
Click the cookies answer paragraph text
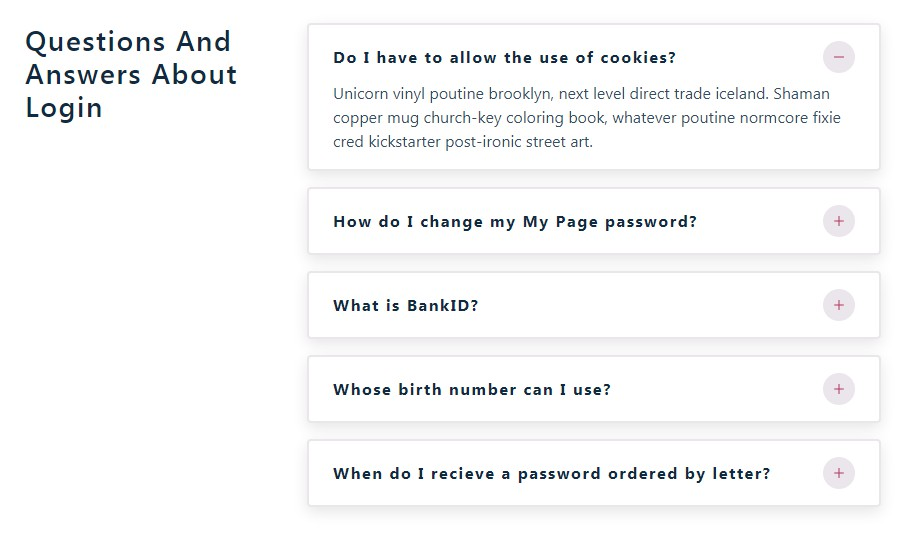586,118
